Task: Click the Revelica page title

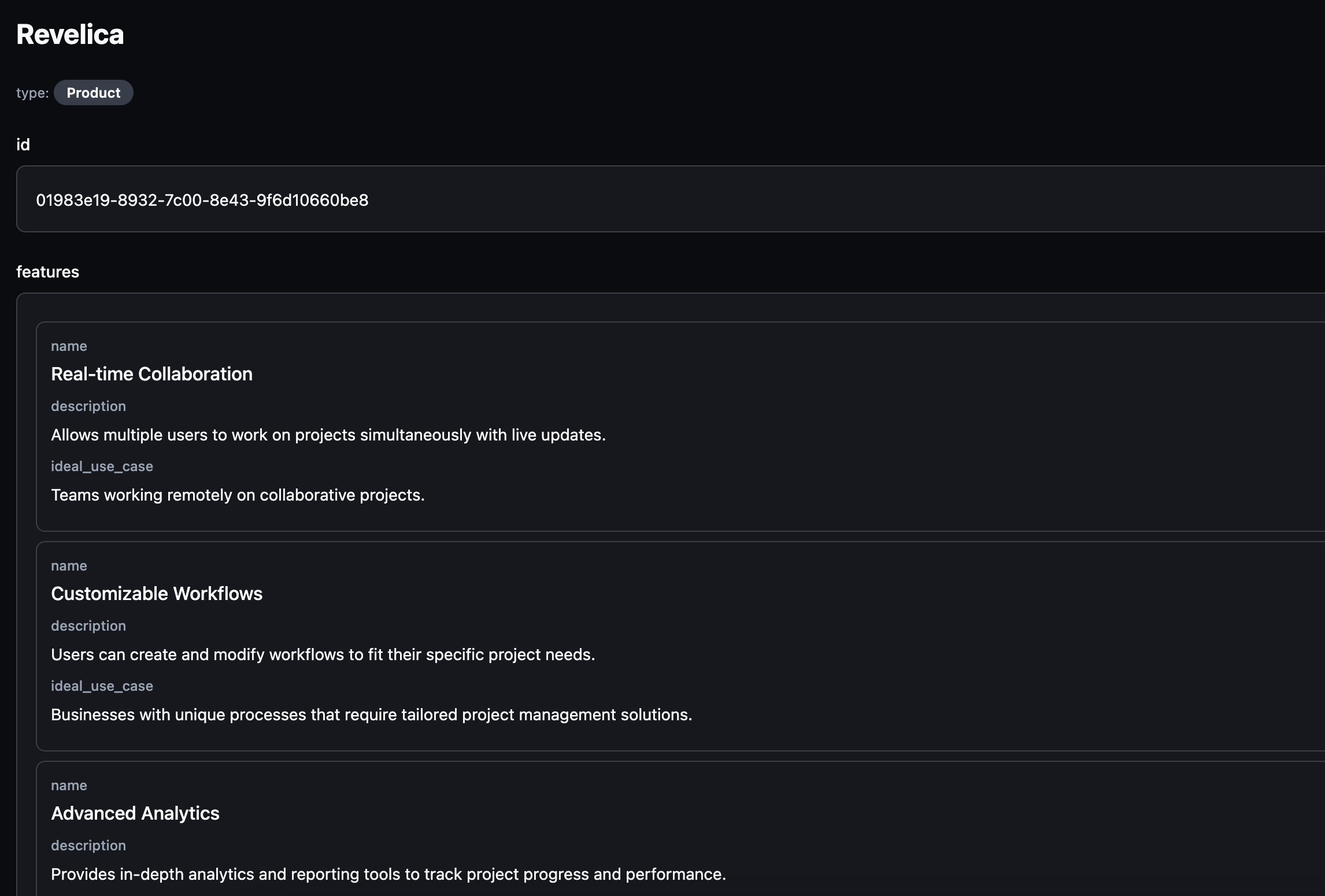Action: (x=70, y=35)
